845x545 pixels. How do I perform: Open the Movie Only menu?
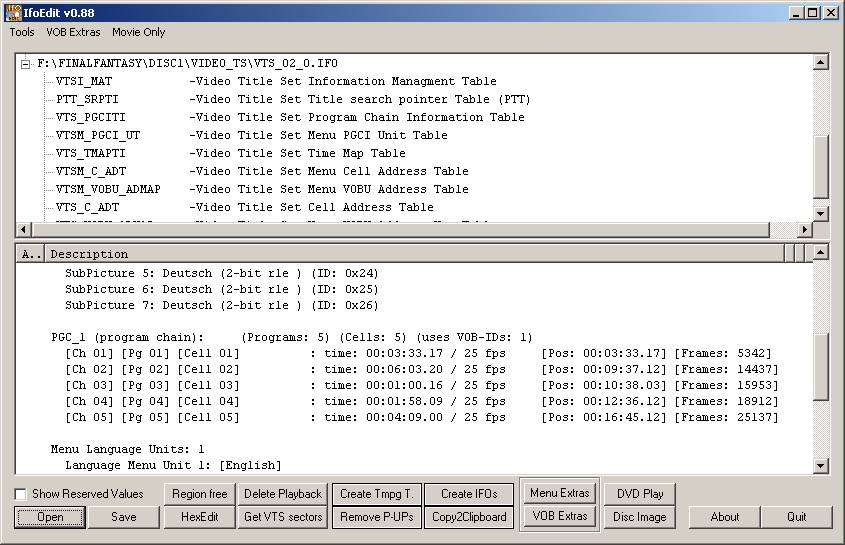[x=139, y=32]
